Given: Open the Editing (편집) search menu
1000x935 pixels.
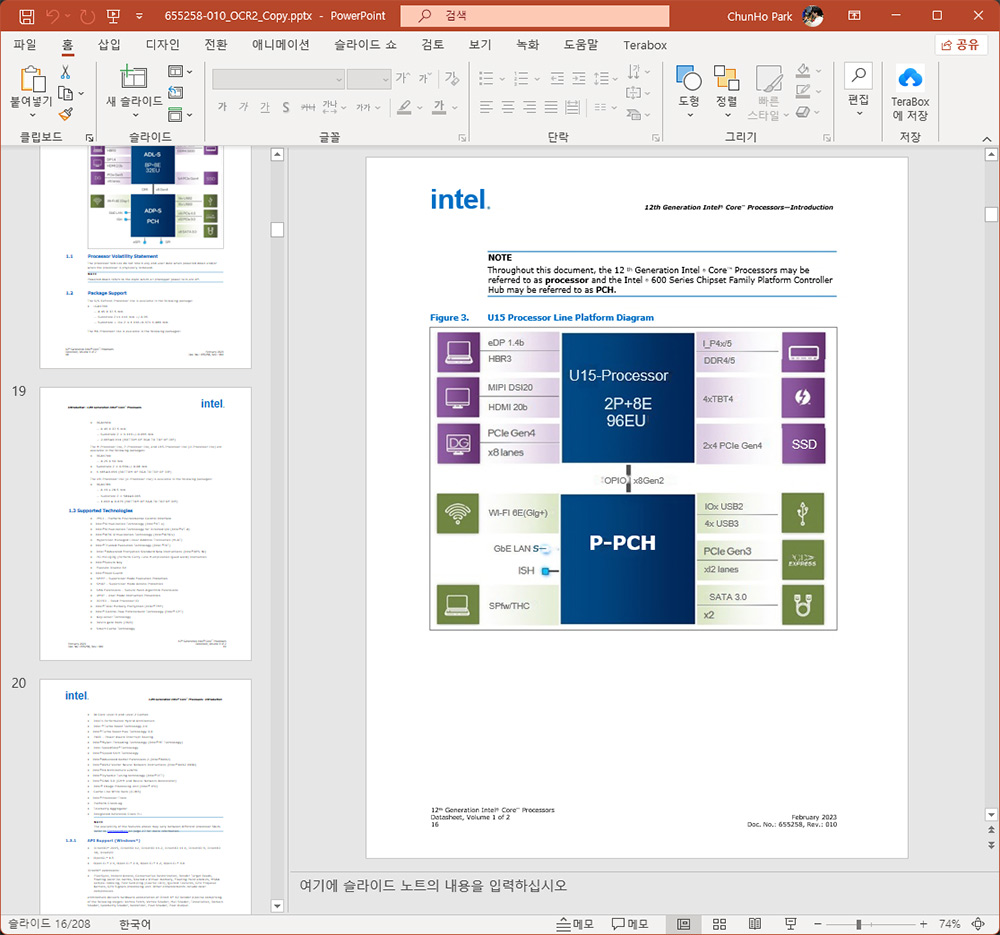Looking at the screenshot, I should [858, 89].
